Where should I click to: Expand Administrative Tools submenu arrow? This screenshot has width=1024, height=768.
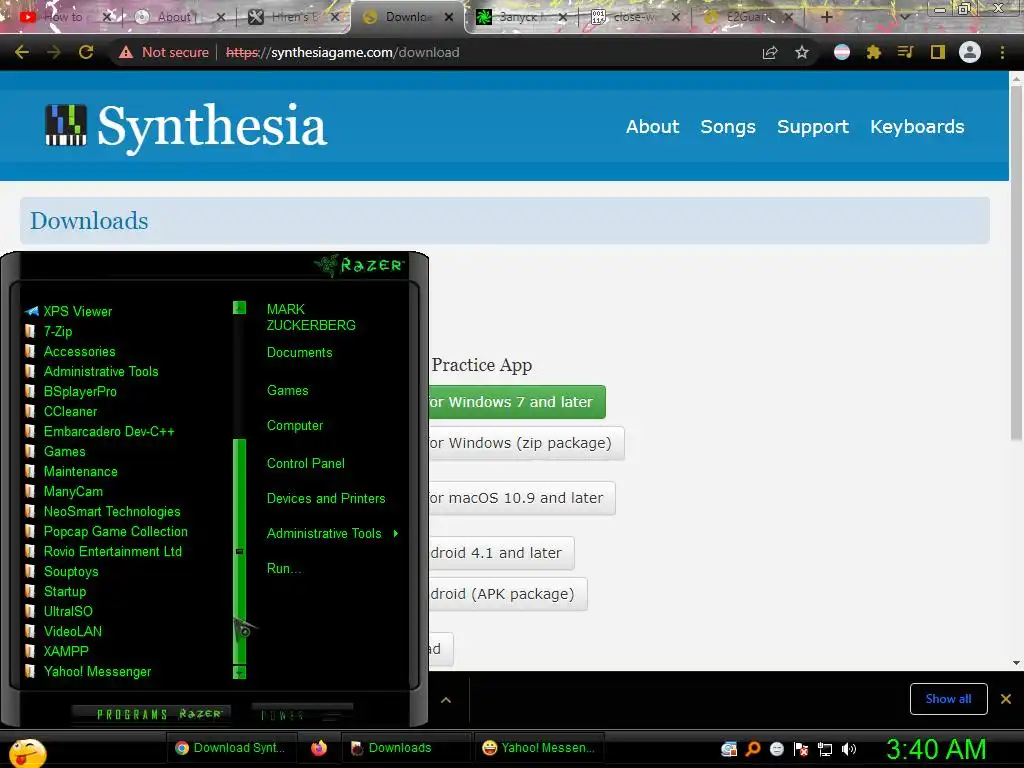(x=396, y=534)
